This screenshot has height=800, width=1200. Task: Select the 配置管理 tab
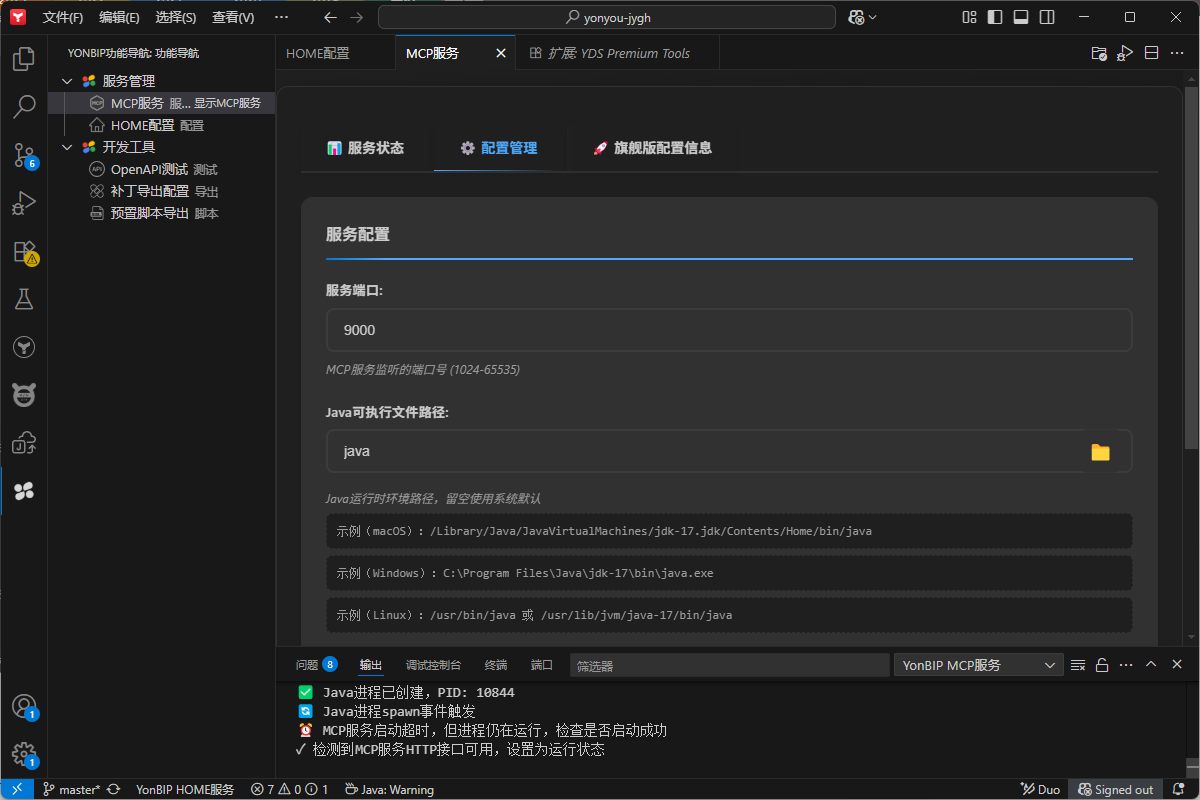[499, 148]
